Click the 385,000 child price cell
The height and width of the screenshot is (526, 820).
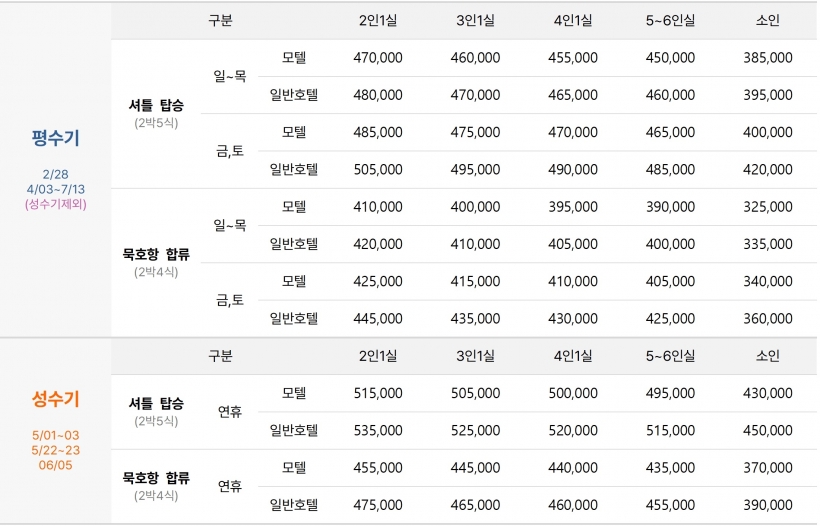[767, 58]
